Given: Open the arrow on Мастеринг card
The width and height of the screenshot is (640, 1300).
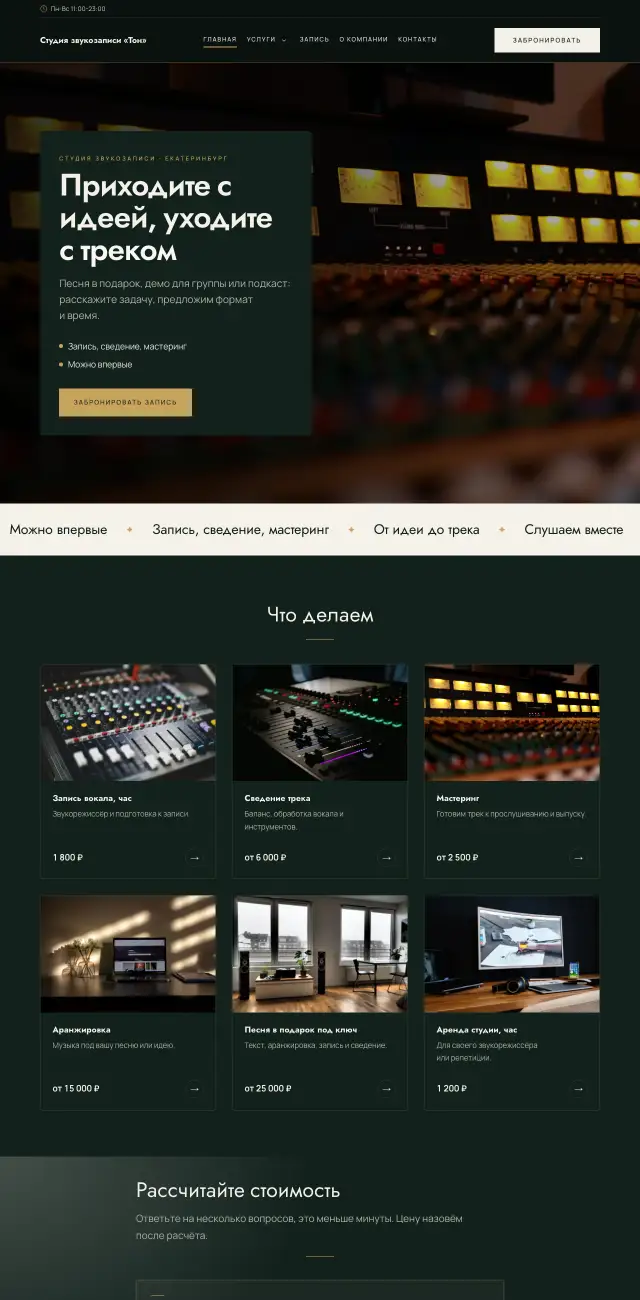Looking at the screenshot, I should 578,857.
